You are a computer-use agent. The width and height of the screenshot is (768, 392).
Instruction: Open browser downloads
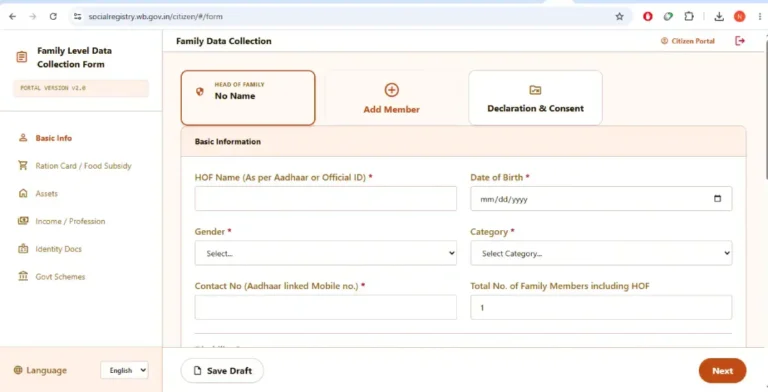click(719, 17)
